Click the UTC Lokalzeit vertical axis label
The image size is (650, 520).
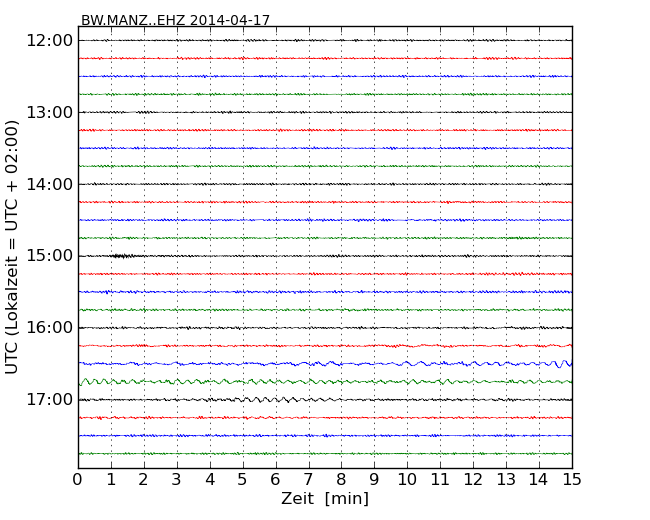pos(12,248)
